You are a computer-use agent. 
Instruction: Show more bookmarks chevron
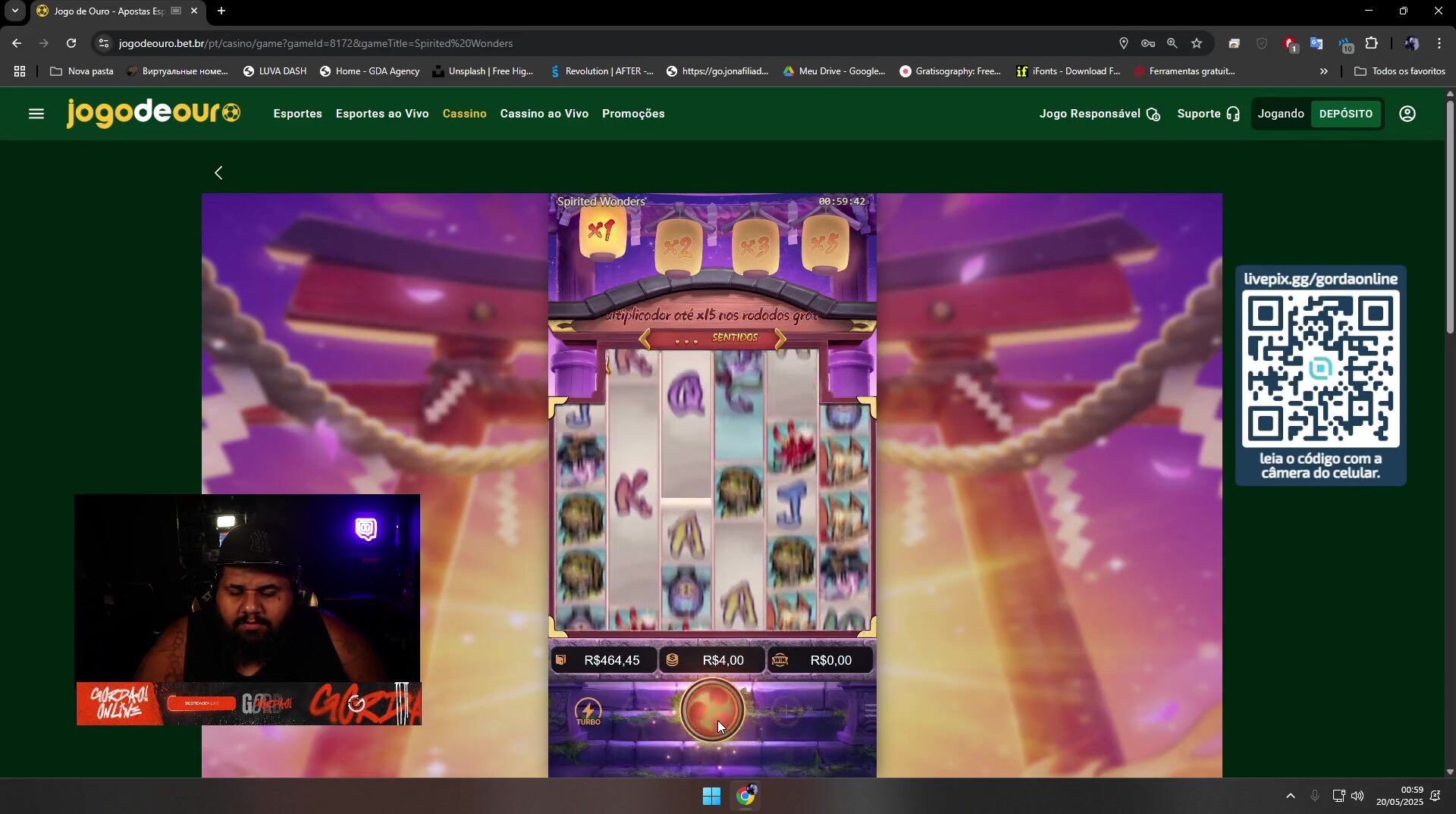point(1324,71)
